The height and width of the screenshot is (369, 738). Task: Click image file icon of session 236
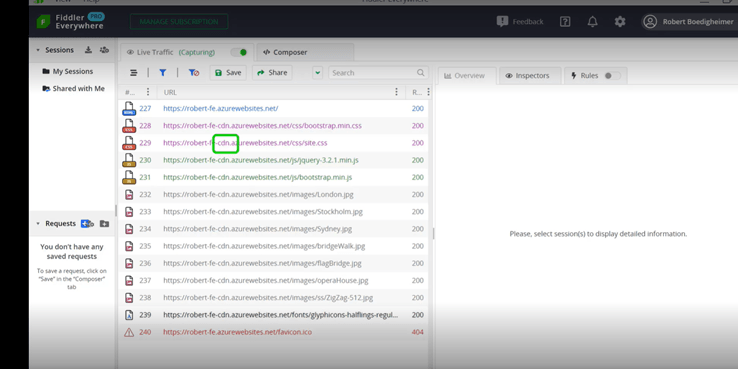[x=129, y=263]
